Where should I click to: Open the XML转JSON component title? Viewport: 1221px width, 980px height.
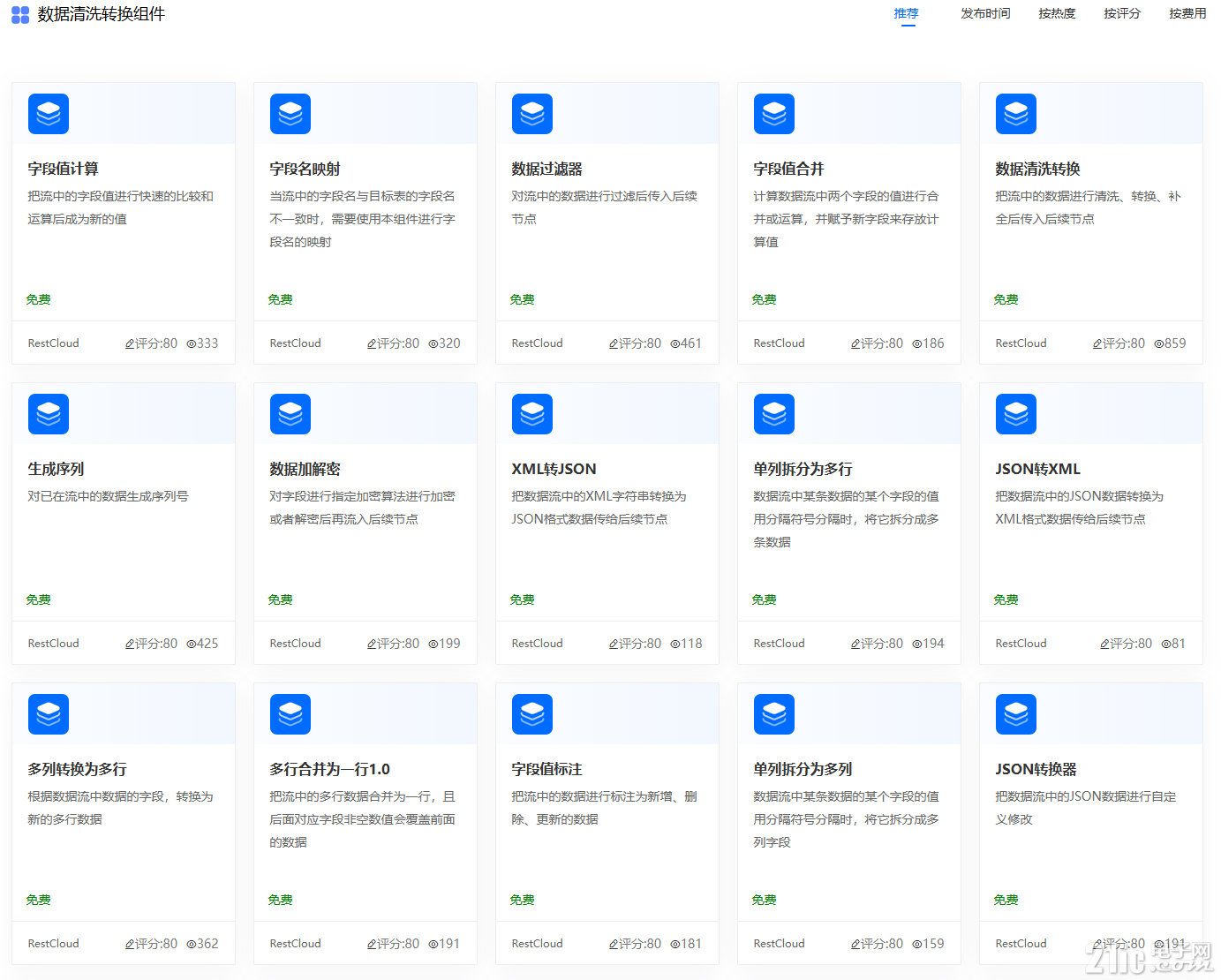click(554, 469)
